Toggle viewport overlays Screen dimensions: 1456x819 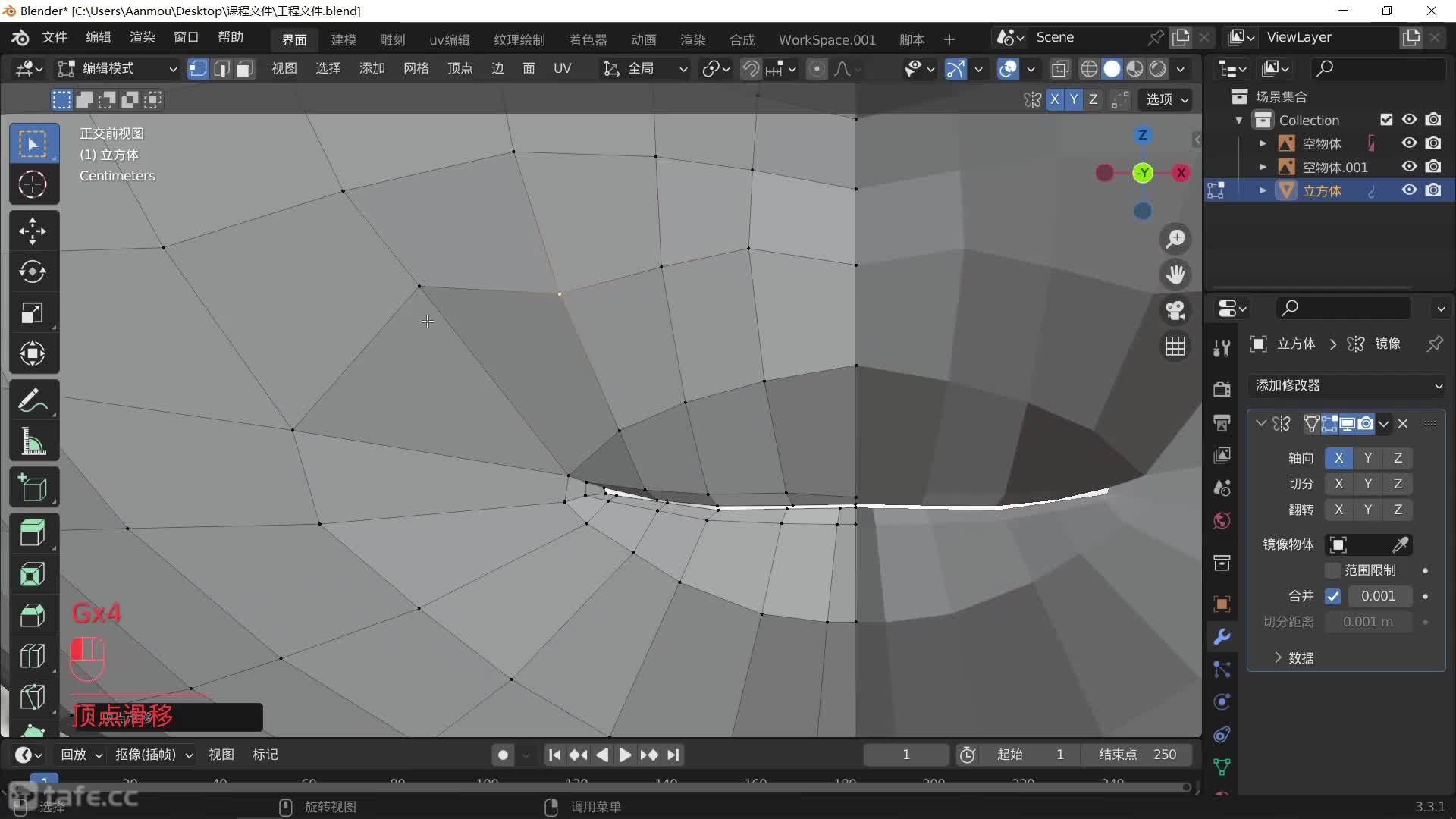pyautogui.click(x=1008, y=69)
